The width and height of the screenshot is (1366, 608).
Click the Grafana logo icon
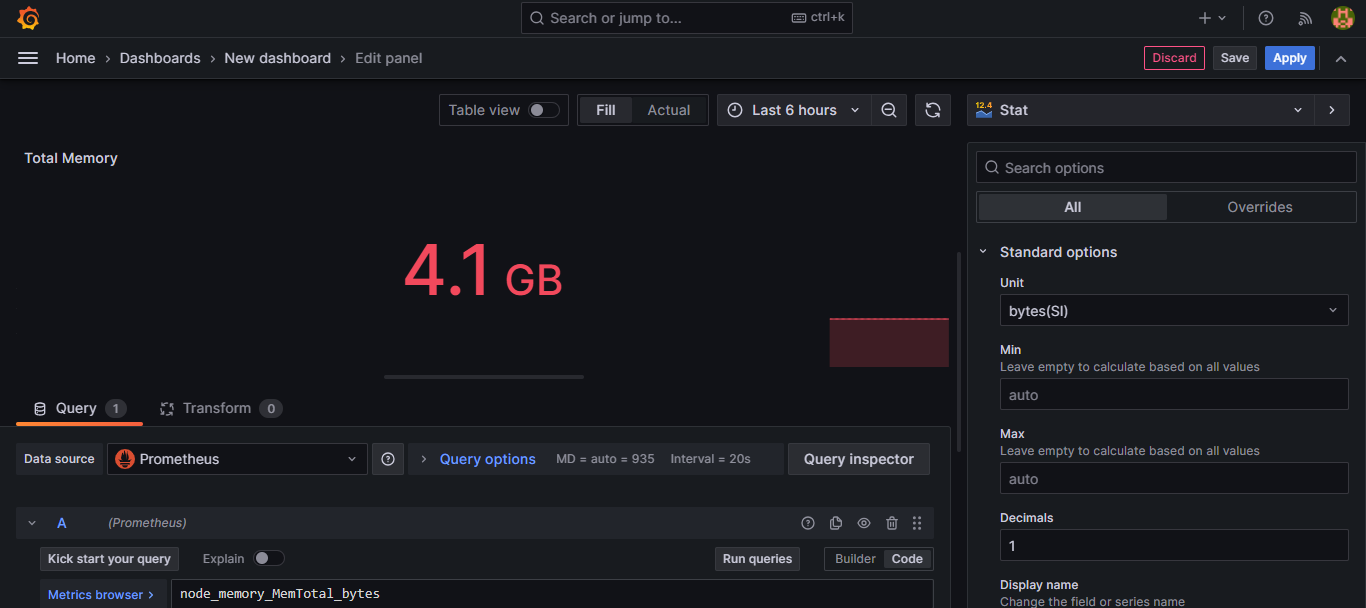pyautogui.click(x=28, y=18)
